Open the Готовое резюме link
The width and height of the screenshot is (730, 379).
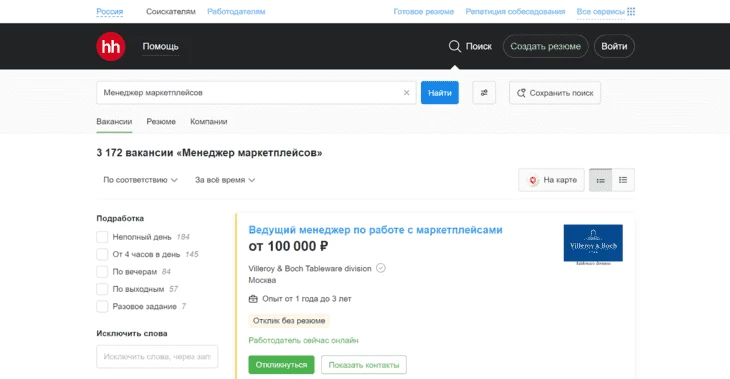pos(424,12)
